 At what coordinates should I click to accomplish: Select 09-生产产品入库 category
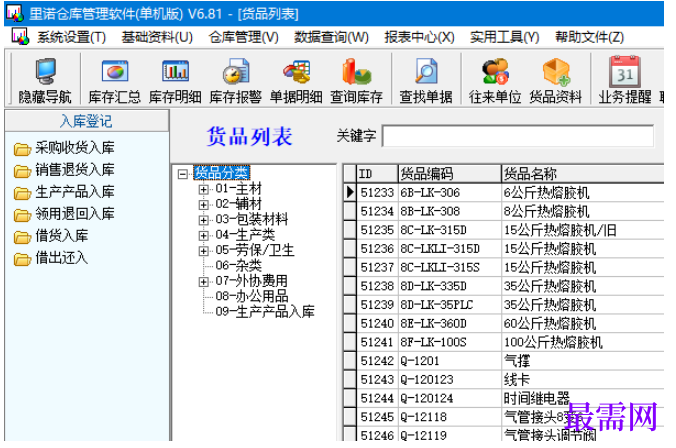click(265, 311)
